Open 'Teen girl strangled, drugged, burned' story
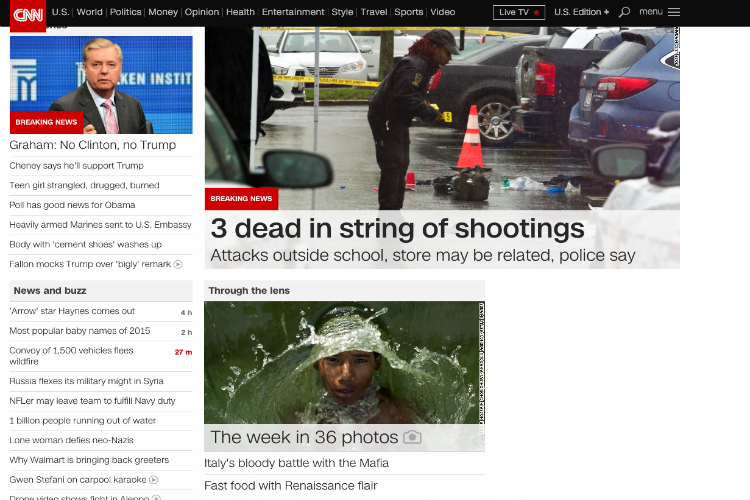The image size is (750, 500). (84, 185)
